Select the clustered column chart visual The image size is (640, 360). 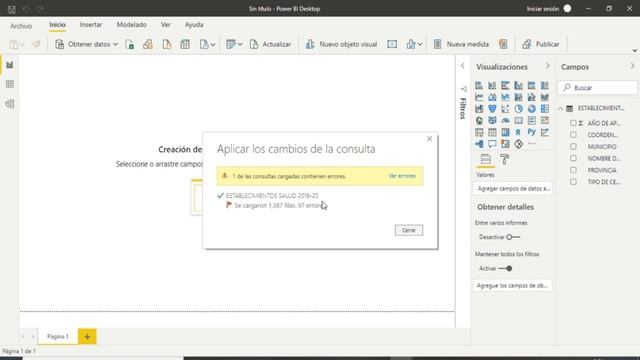point(518,85)
